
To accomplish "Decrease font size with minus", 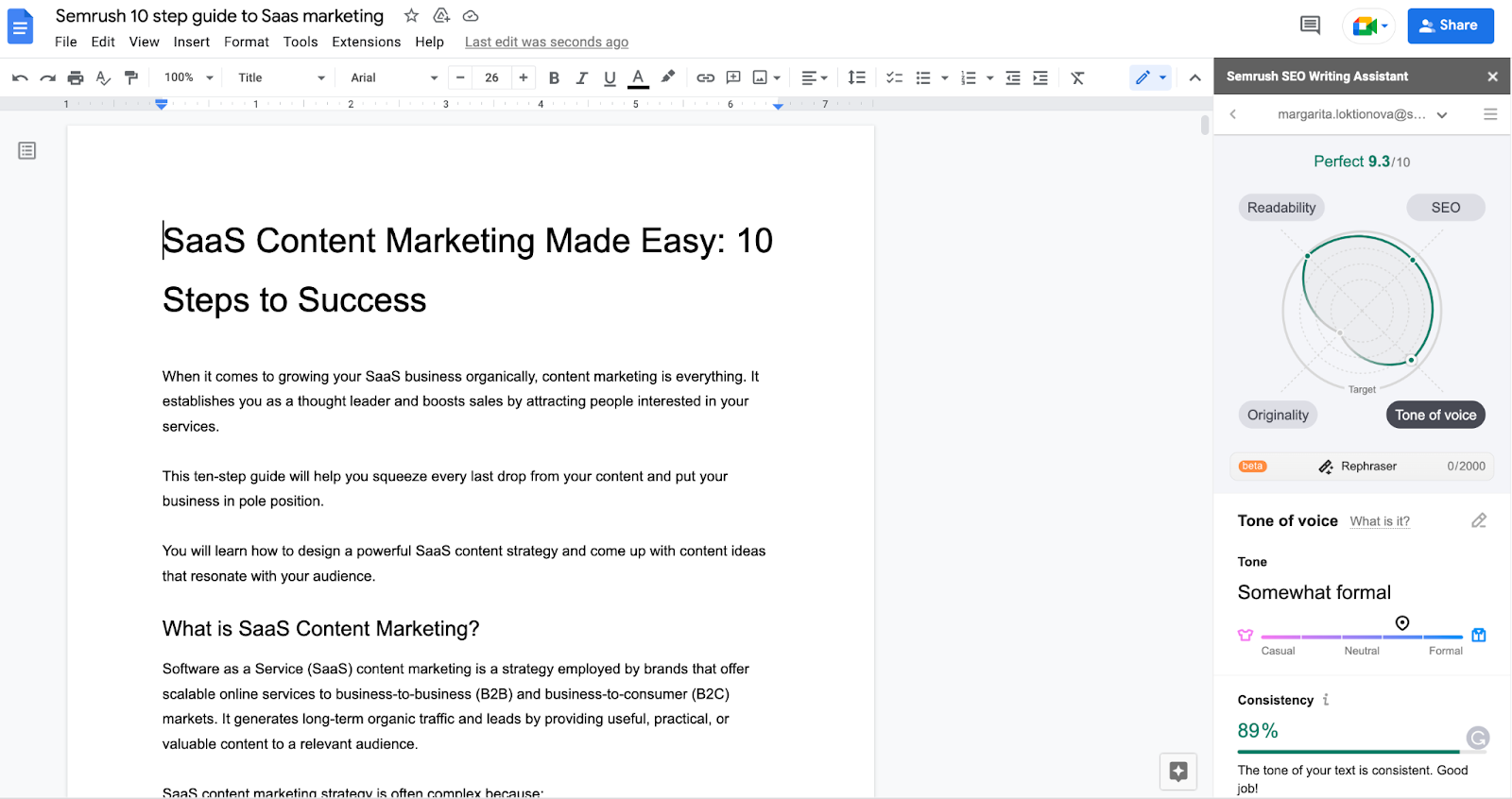I will (460, 77).
